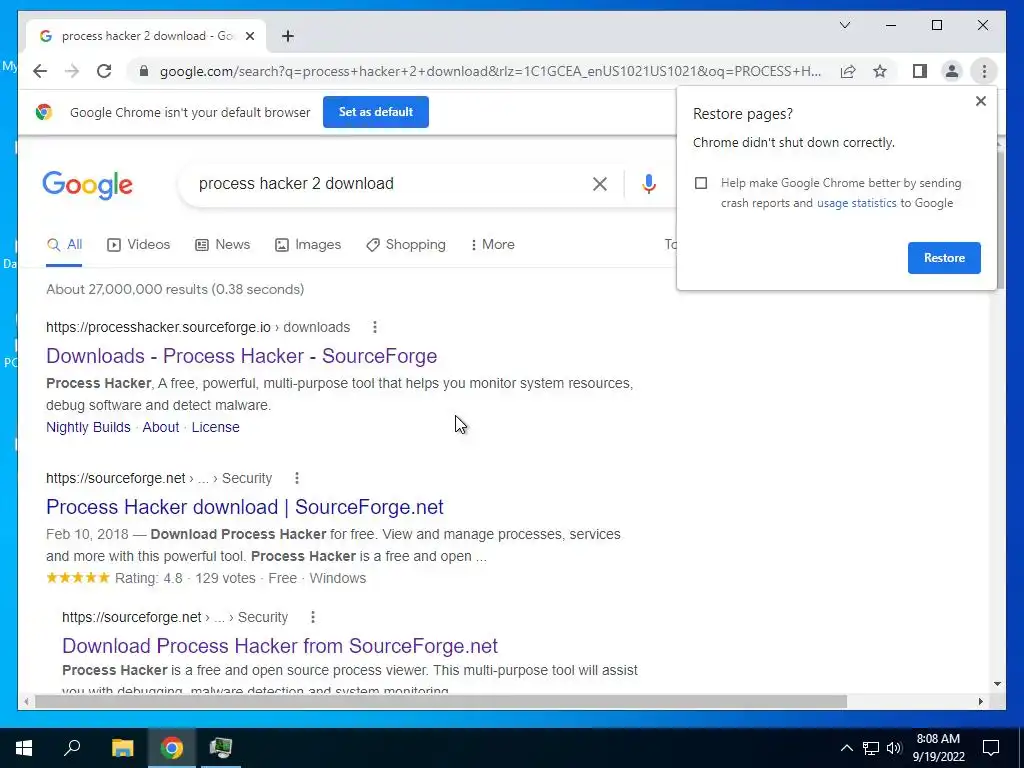Viewport: 1024px width, 768px height.
Task: Click the Restore button
Action: (x=944, y=258)
